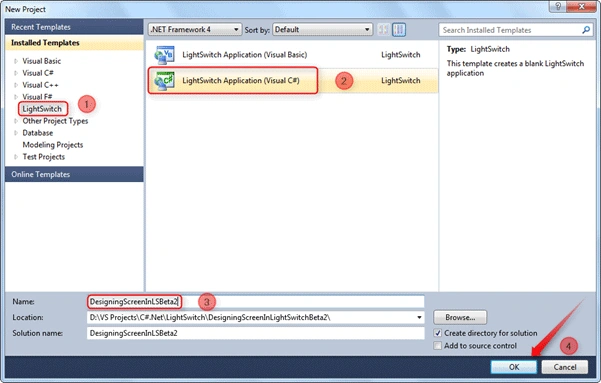The height and width of the screenshot is (383, 601).
Task: Expand the Visual Basic tree node
Action: (x=16, y=61)
